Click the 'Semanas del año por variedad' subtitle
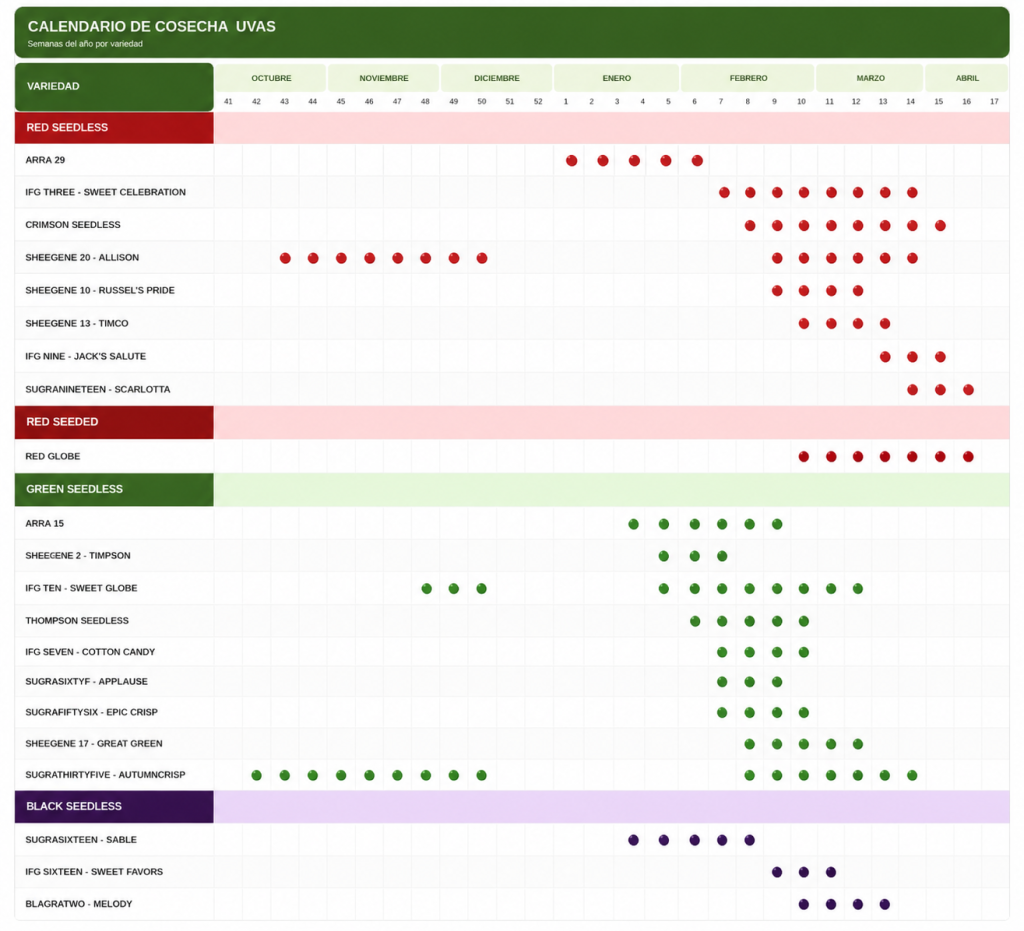The width and height of the screenshot is (1024, 931). 85,44
